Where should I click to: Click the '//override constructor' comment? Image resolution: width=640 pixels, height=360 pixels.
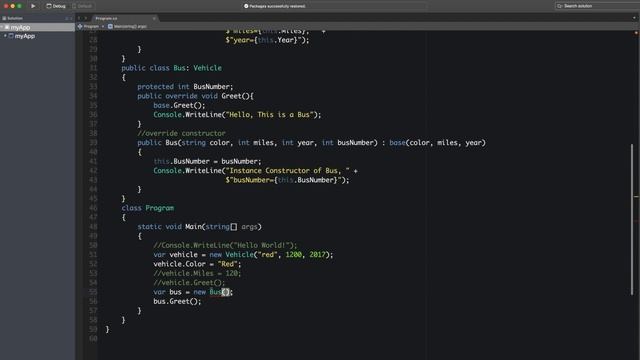(181, 133)
